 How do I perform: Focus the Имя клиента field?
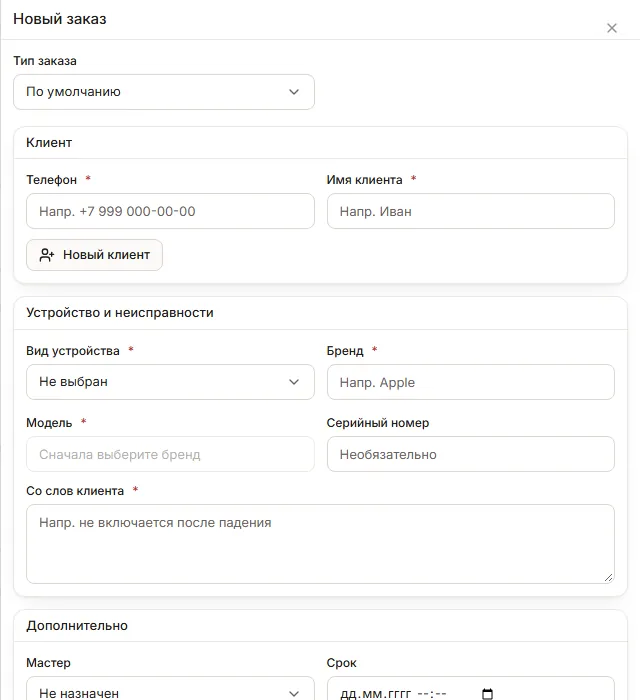(470, 211)
